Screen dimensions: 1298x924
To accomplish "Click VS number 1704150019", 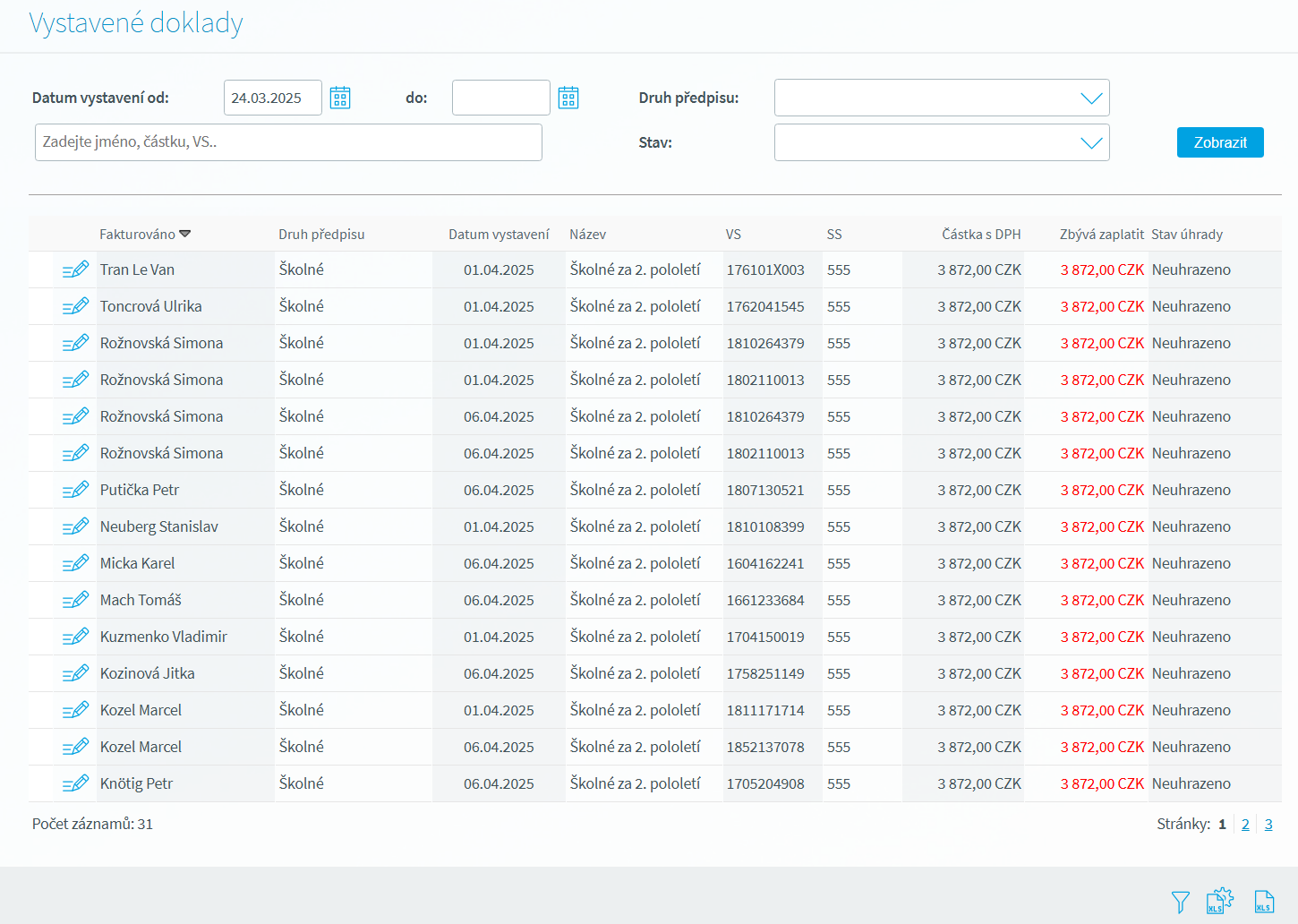I will tap(765, 637).
